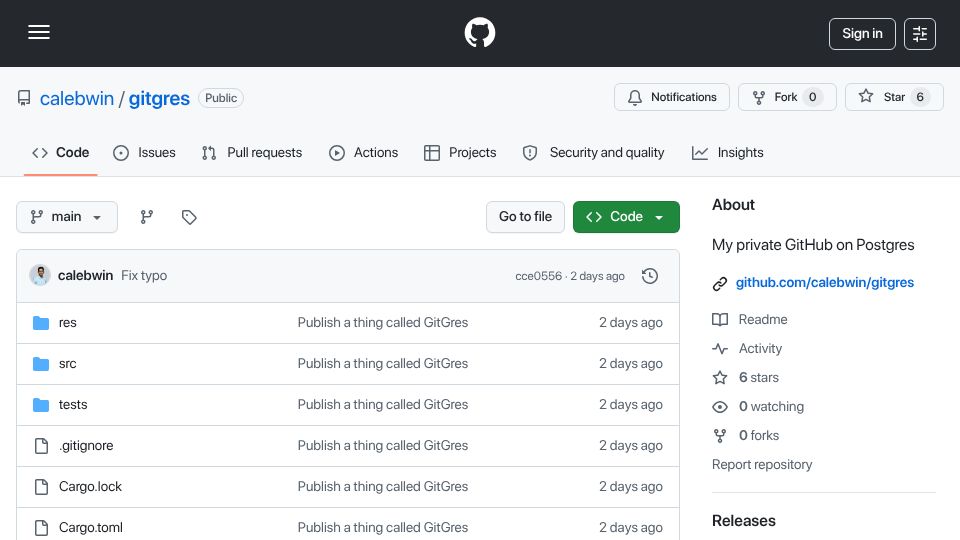This screenshot has height=540, width=960.
Task: Click the Fork count 0 badge
Action: click(812, 97)
